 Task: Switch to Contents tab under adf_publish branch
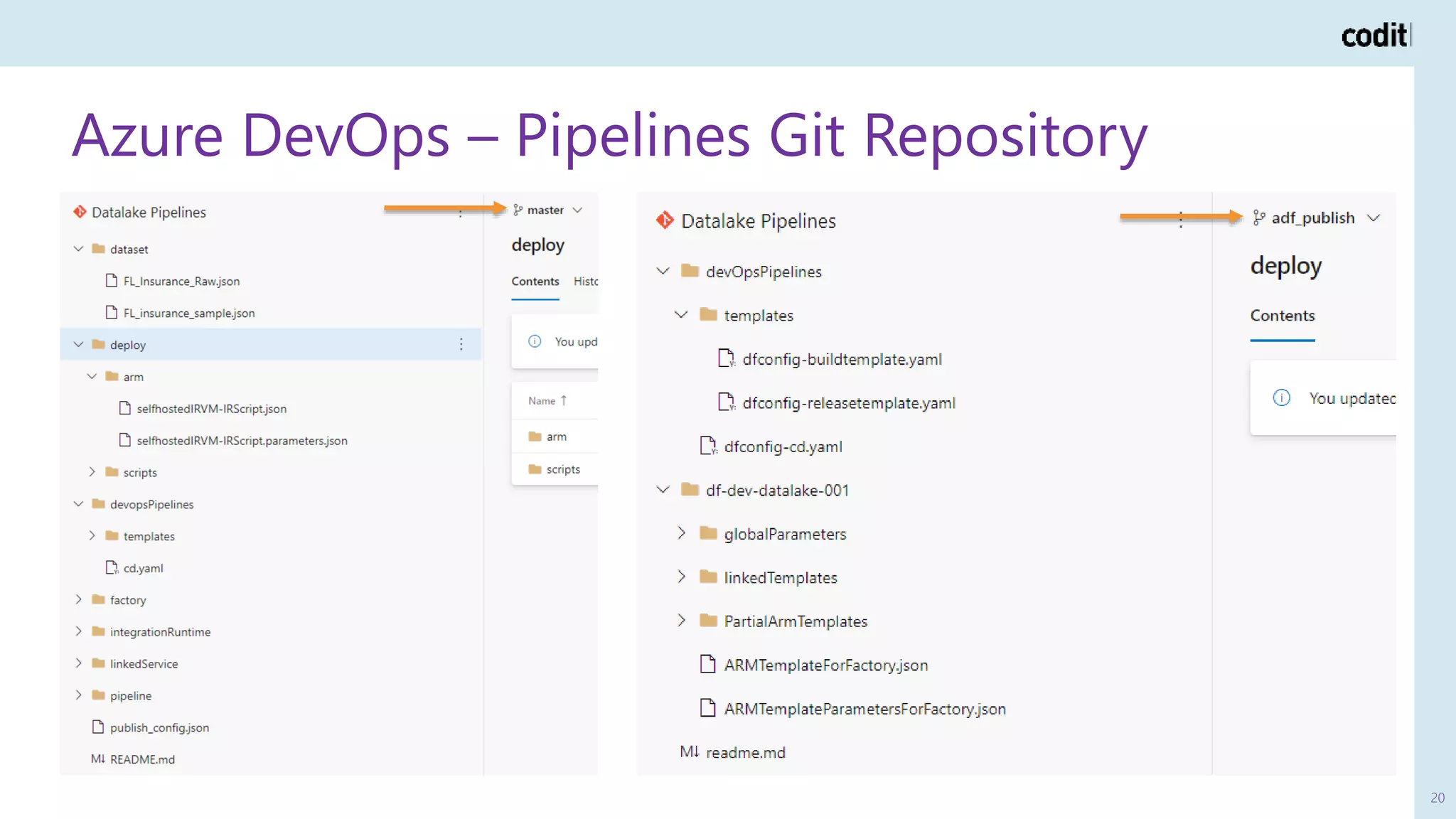tap(1283, 316)
